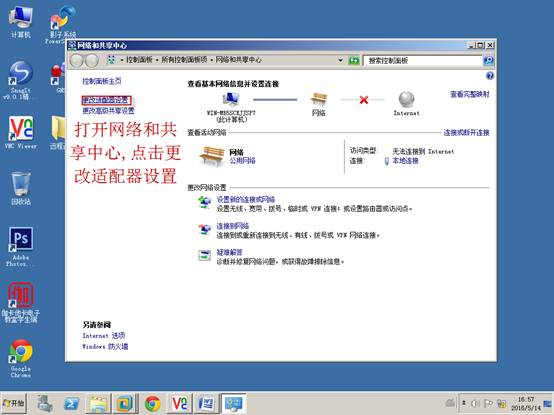Click in the Search Control Panel field

pos(423,60)
